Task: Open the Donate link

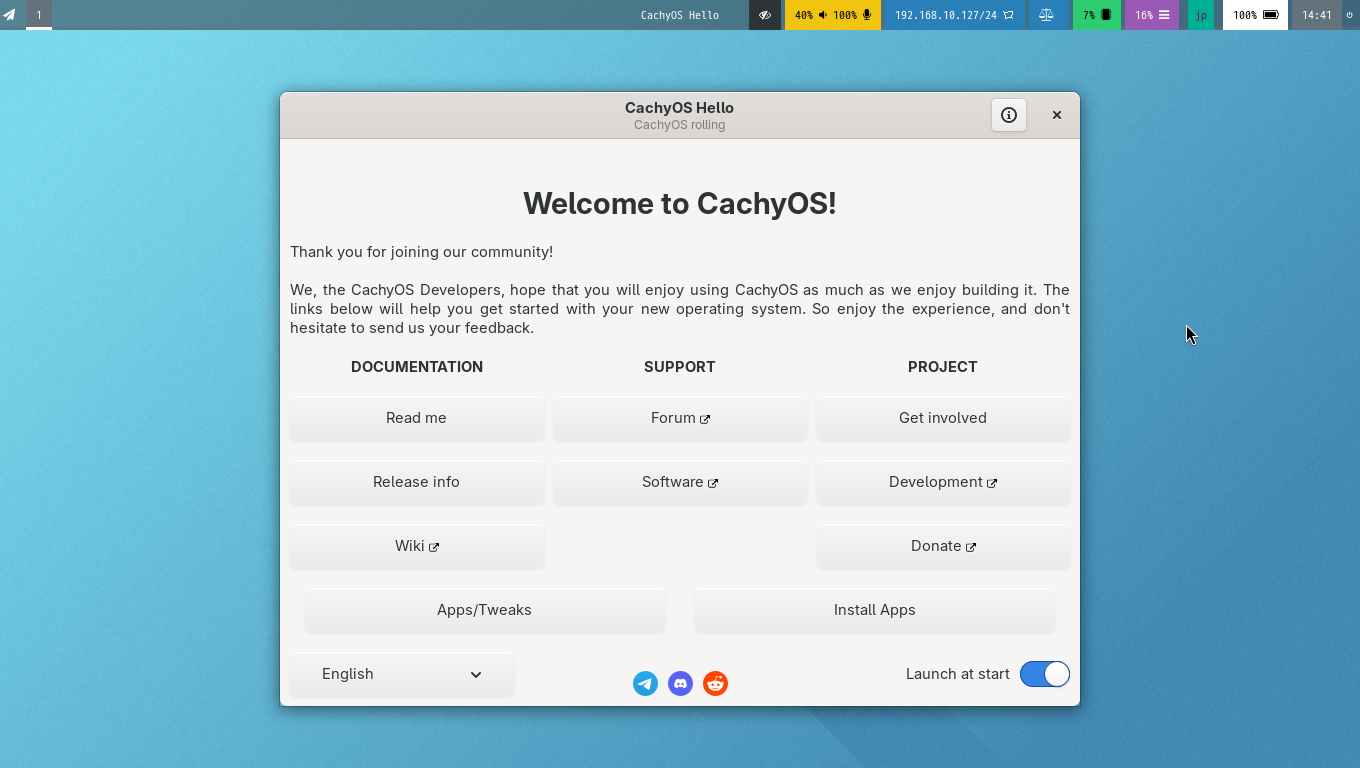Action: point(943,546)
